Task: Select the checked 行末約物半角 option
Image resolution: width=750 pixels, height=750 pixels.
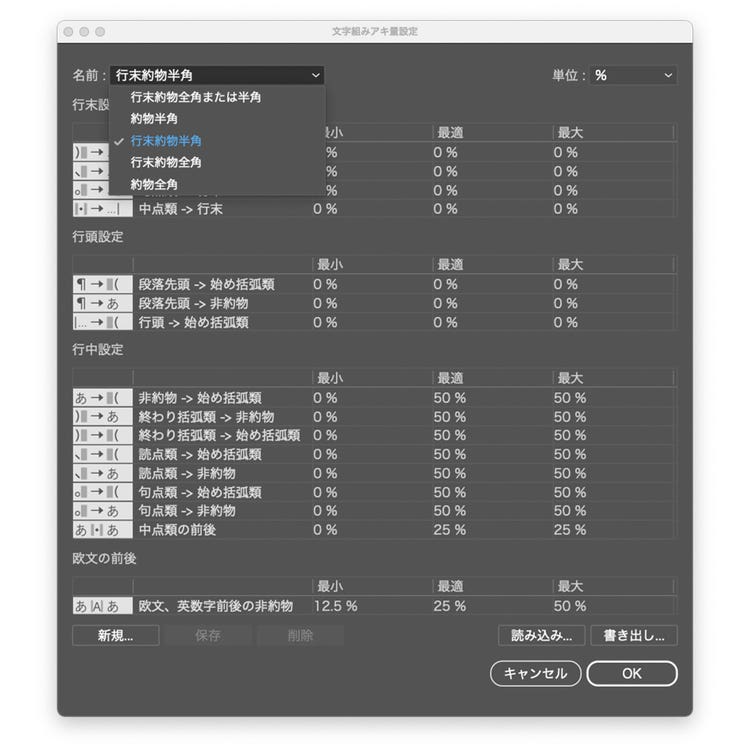Action: click(x=166, y=141)
